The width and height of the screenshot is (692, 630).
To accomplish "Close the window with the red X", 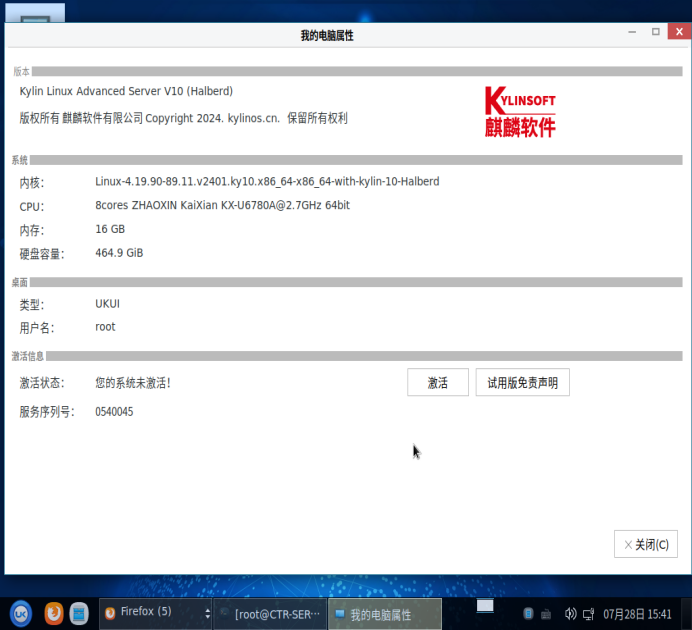I will pos(679,32).
